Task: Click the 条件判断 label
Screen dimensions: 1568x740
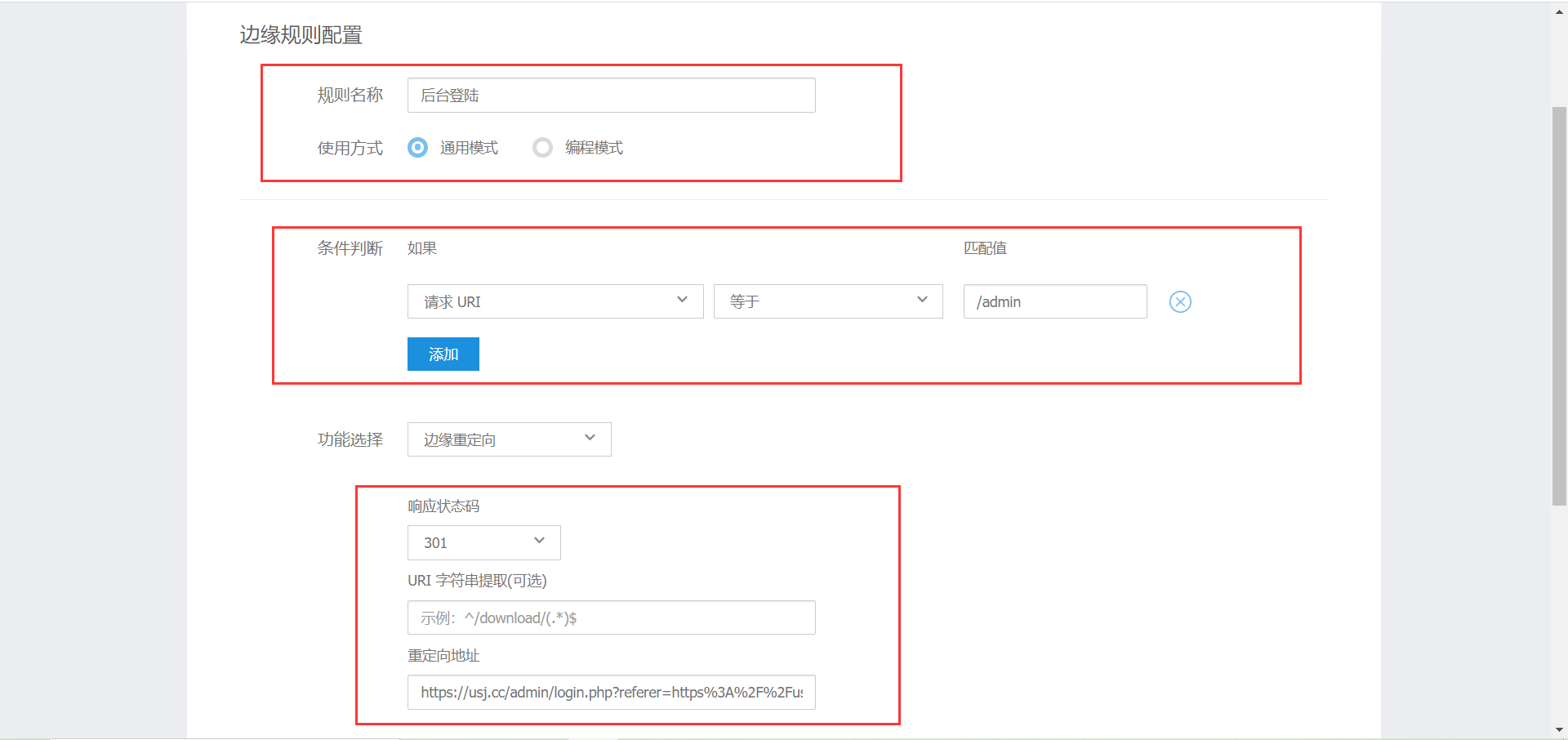Action: point(350,248)
